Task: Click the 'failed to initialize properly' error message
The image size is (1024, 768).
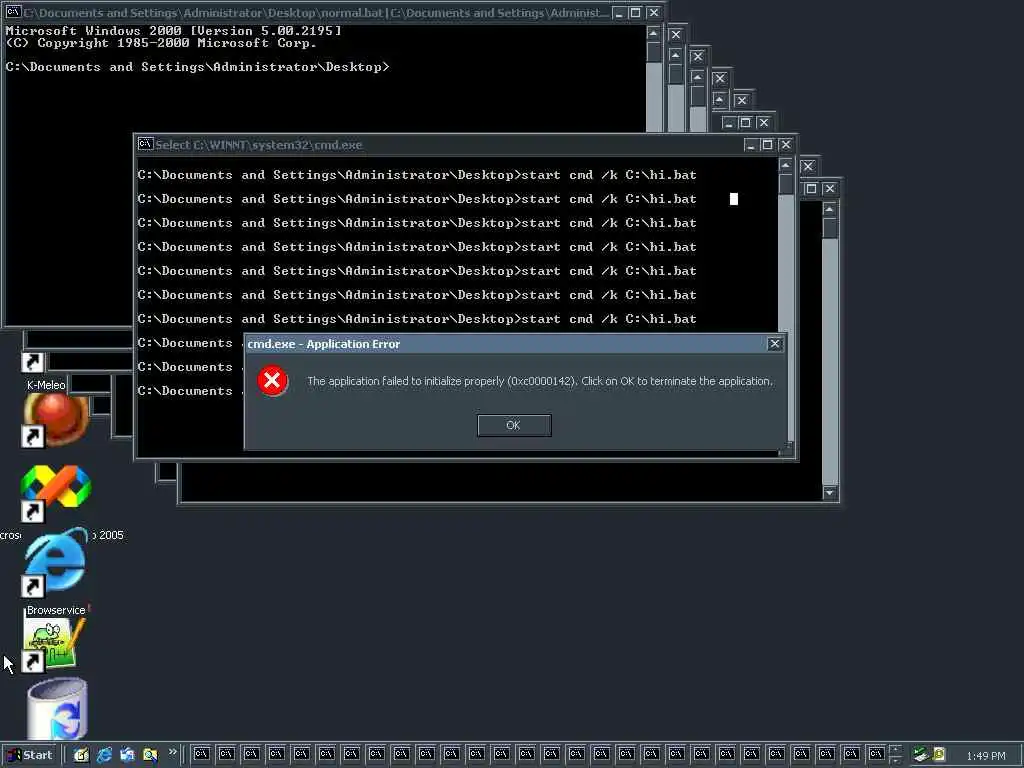Action: point(539,381)
